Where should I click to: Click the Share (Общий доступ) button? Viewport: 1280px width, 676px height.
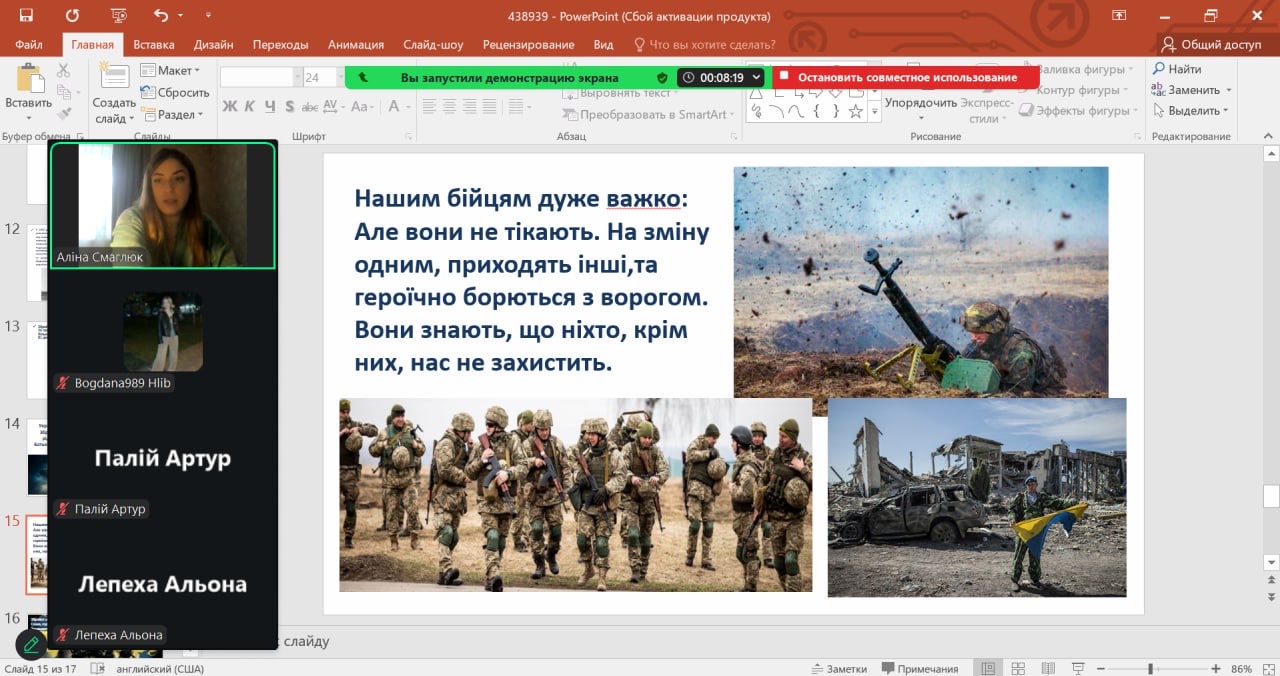click(1211, 45)
